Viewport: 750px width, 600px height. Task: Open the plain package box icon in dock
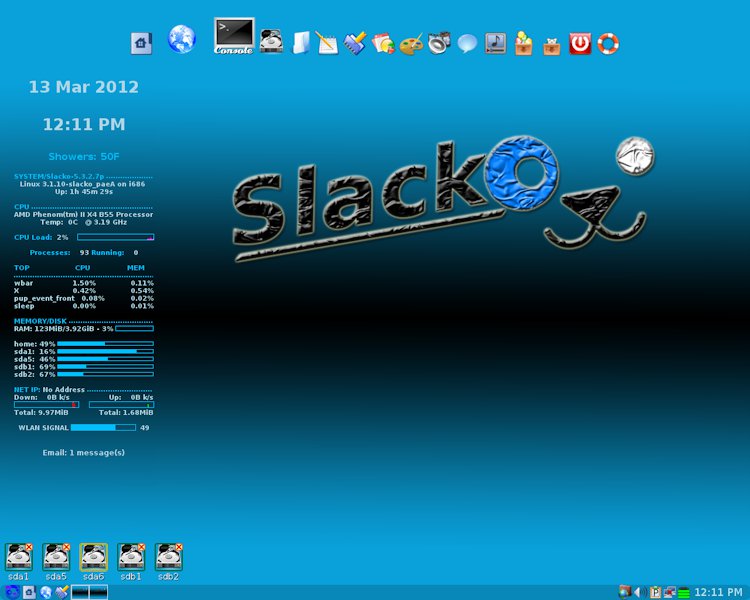click(x=551, y=46)
